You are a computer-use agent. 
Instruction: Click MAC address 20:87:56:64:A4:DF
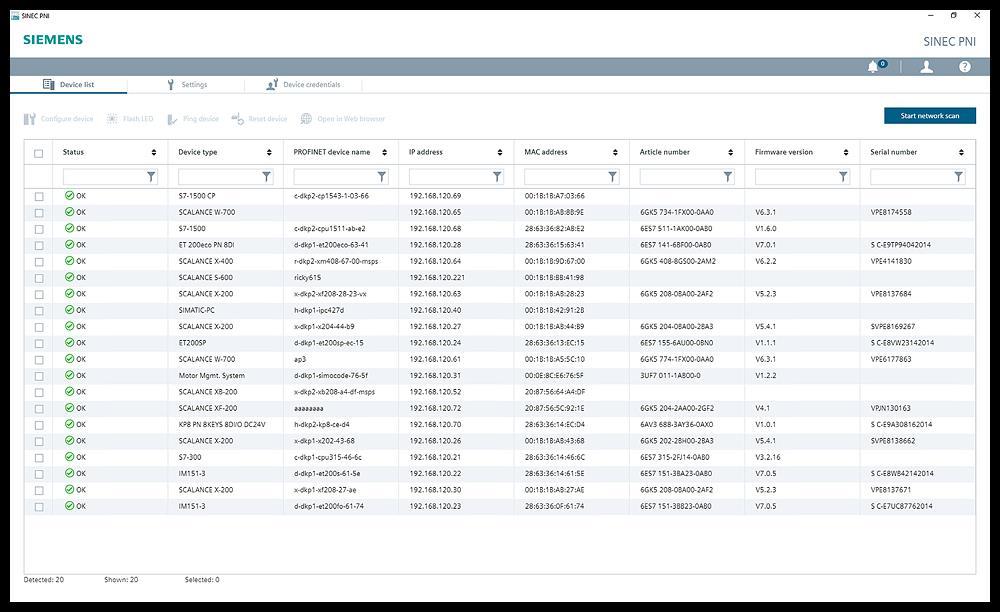pos(555,392)
